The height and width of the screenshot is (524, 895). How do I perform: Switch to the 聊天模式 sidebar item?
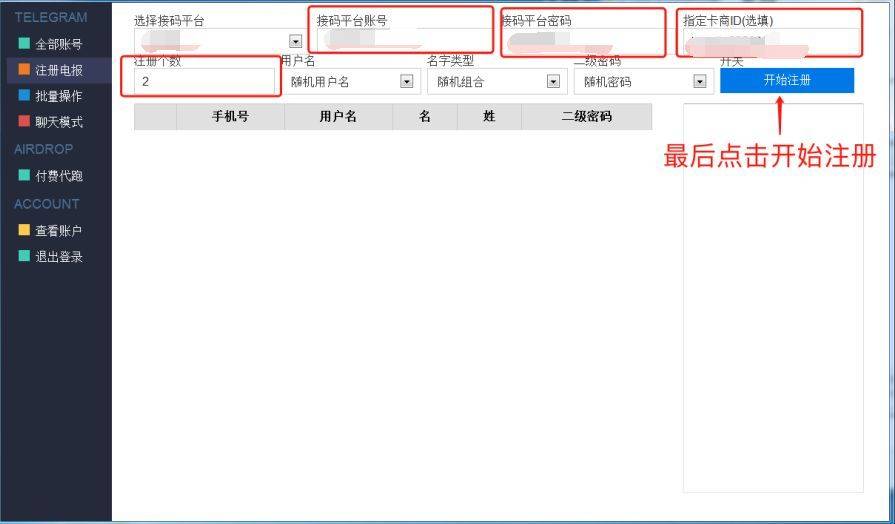(x=59, y=122)
